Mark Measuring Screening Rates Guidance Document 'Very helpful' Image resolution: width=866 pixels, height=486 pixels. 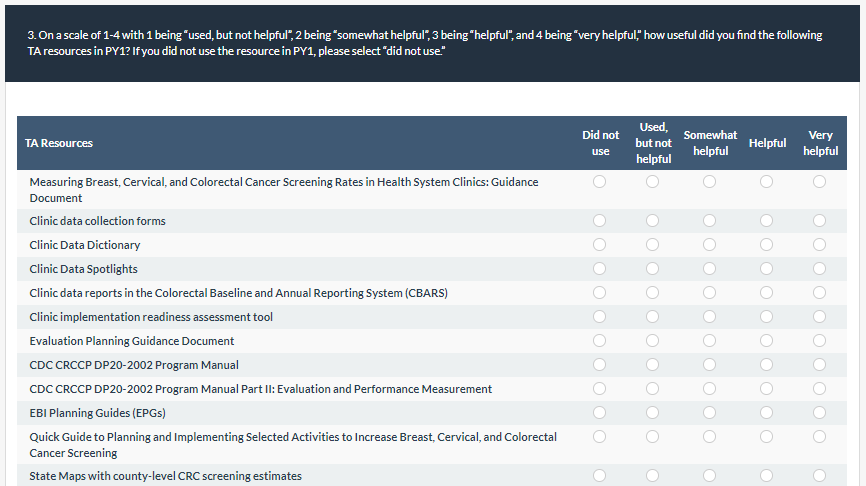click(x=820, y=182)
